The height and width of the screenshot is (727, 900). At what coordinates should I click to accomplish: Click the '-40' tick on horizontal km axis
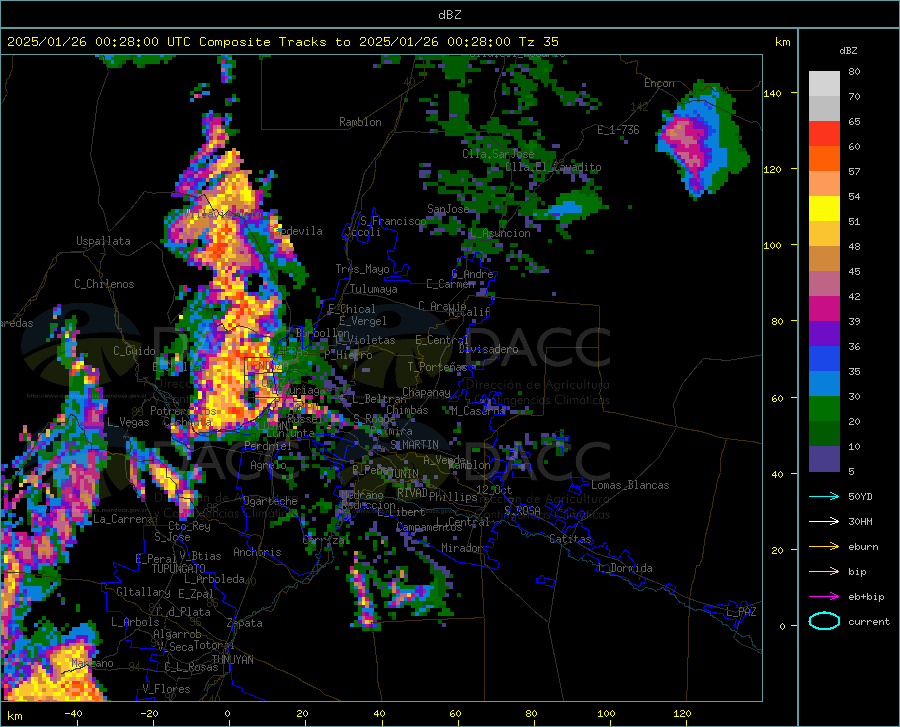tap(73, 713)
